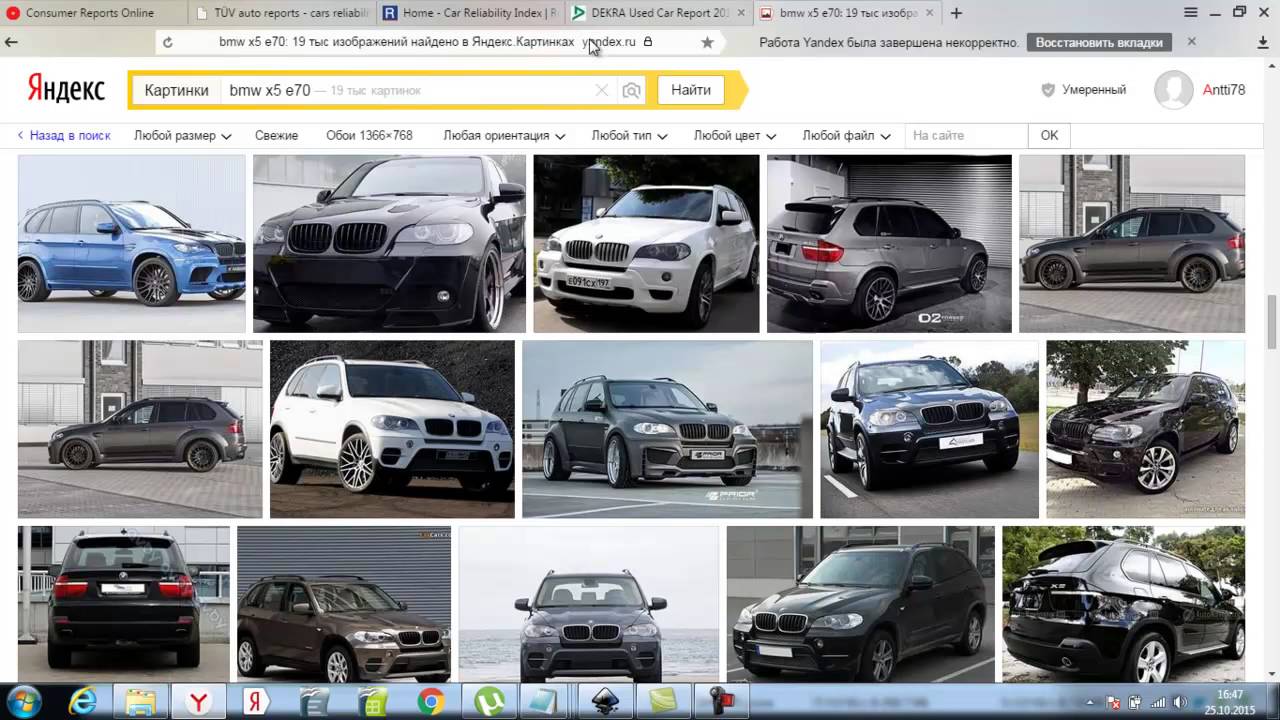Open the Windows Start button
Image resolution: width=1280 pixels, height=720 pixels.
pos(23,701)
